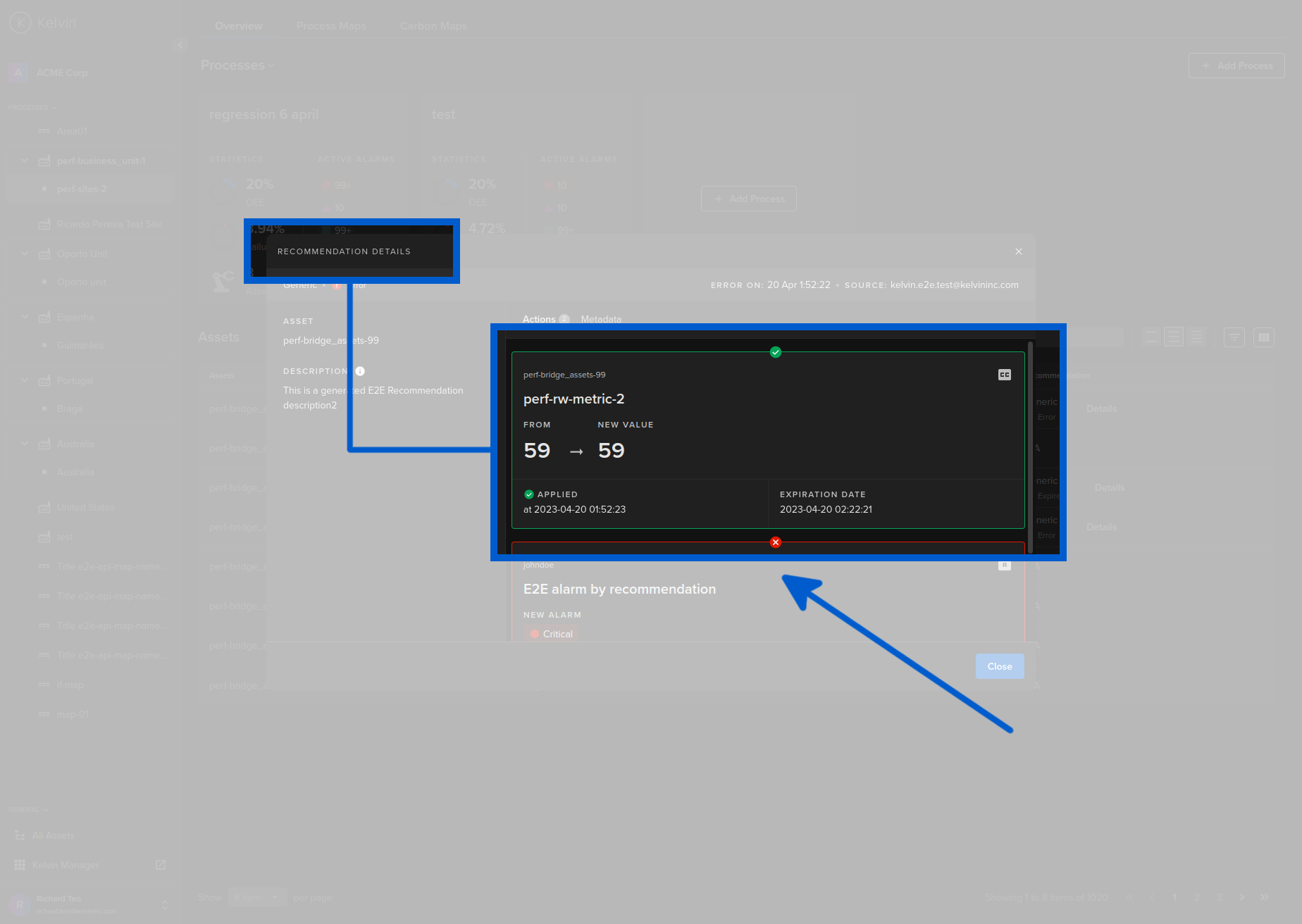
Task: Toggle the detailed list view
Action: (1173, 337)
